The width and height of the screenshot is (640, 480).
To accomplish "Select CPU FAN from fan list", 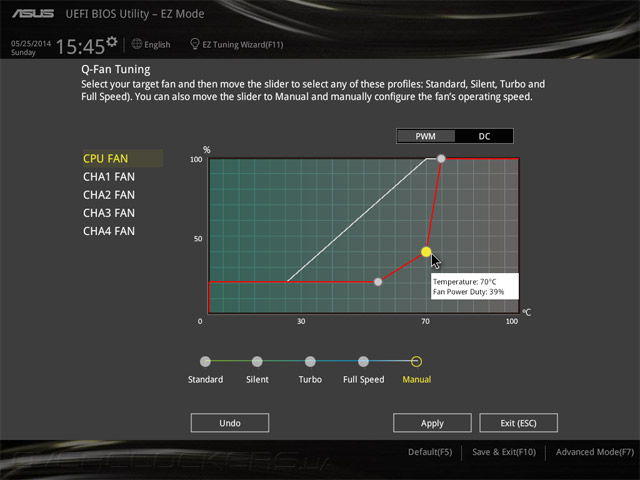I will pos(122,158).
